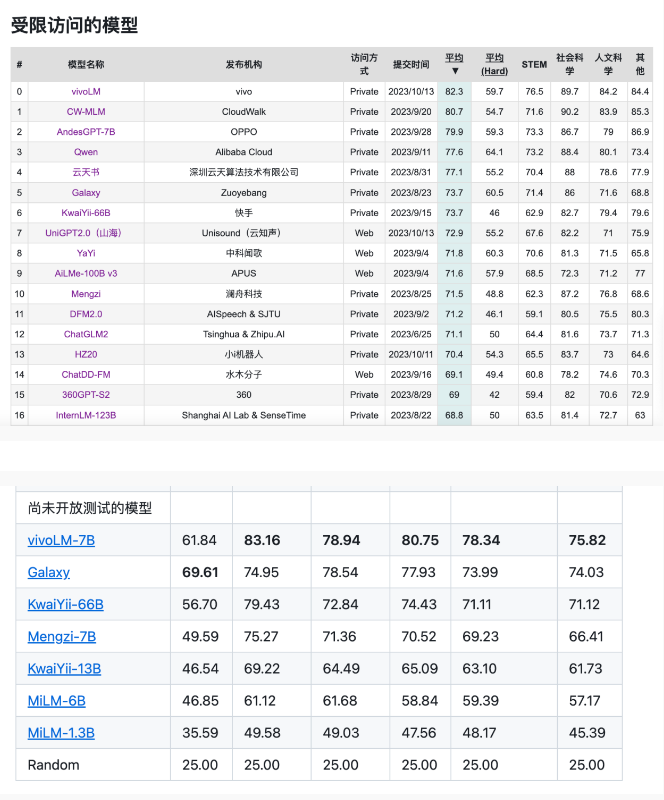Open the Mengzi-7B model link
The width and height of the screenshot is (664, 800).
[x=62, y=637]
